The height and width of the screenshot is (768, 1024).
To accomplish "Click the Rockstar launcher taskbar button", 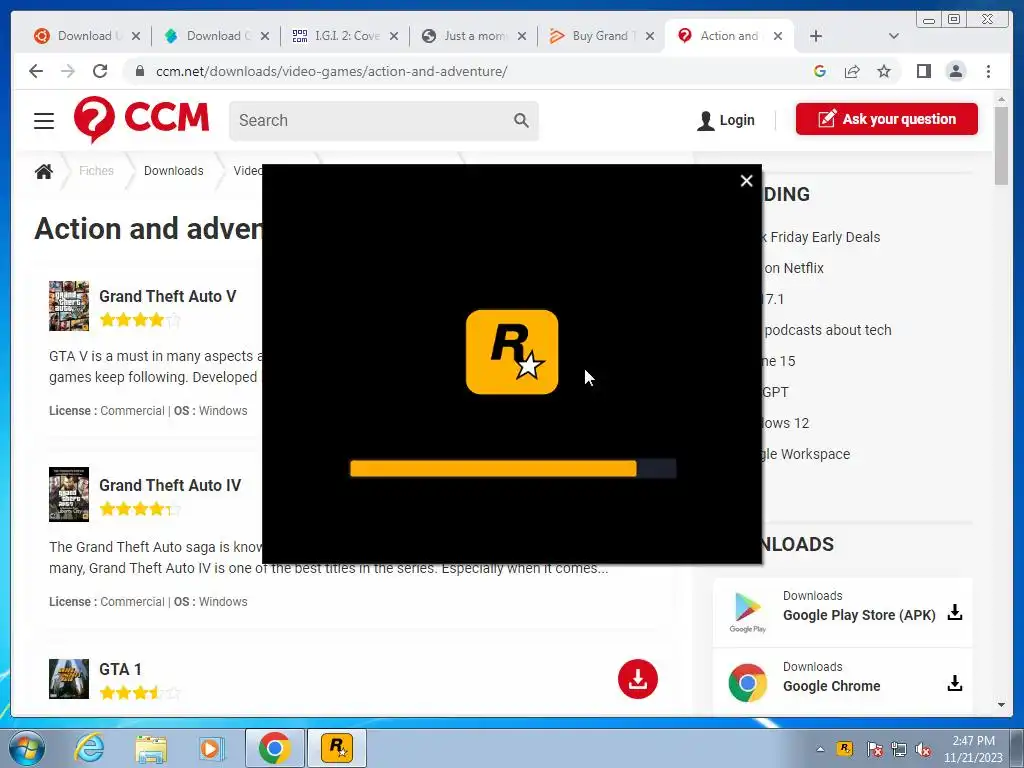I will [337, 748].
